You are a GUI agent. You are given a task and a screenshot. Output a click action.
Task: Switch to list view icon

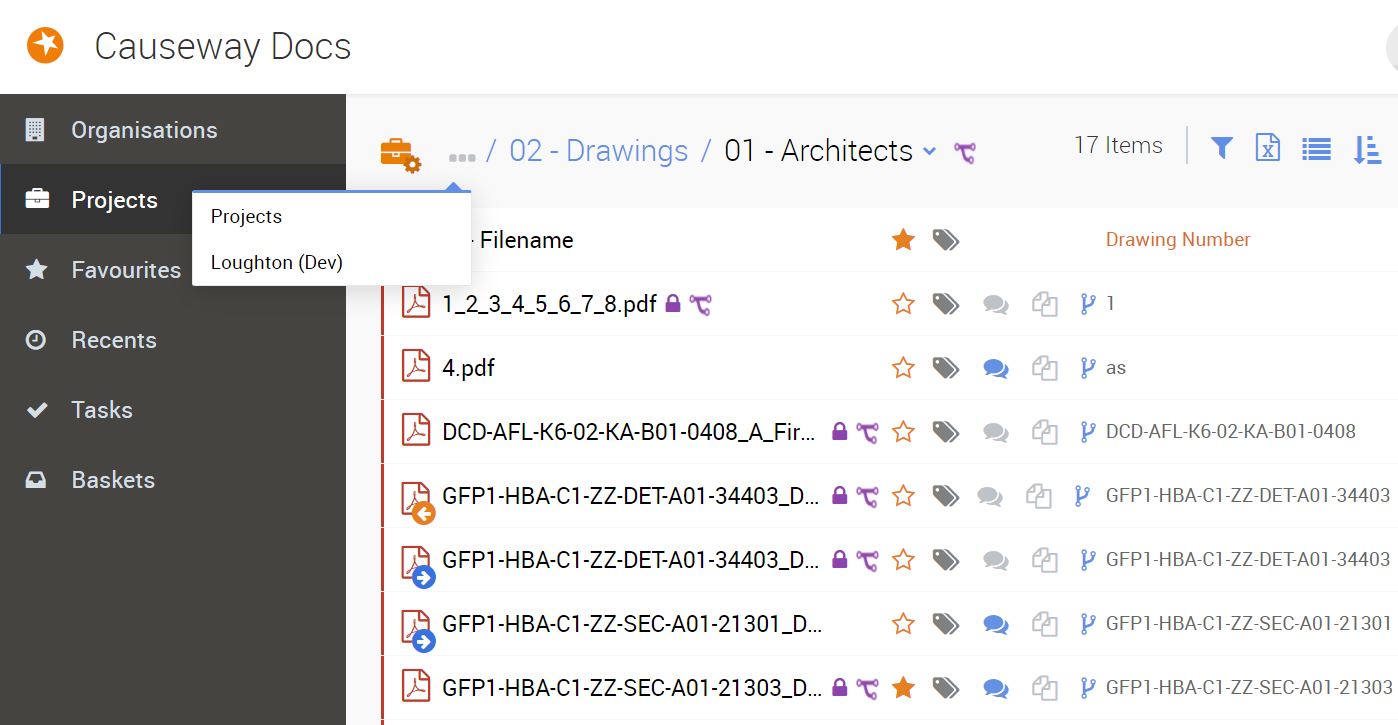pos(1316,149)
